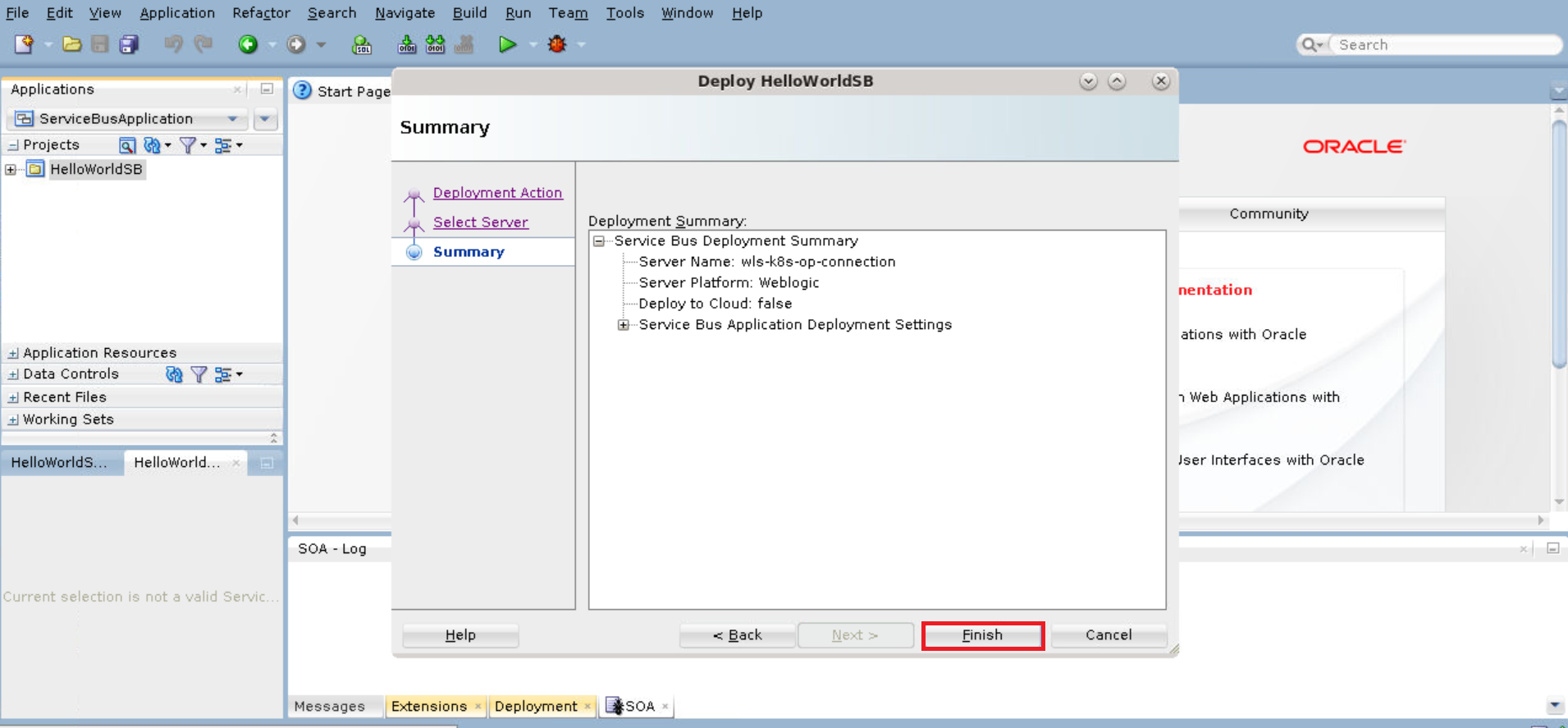The height and width of the screenshot is (728, 1568).
Task: Click the Projects refresh icon
Action: [151, 145]
